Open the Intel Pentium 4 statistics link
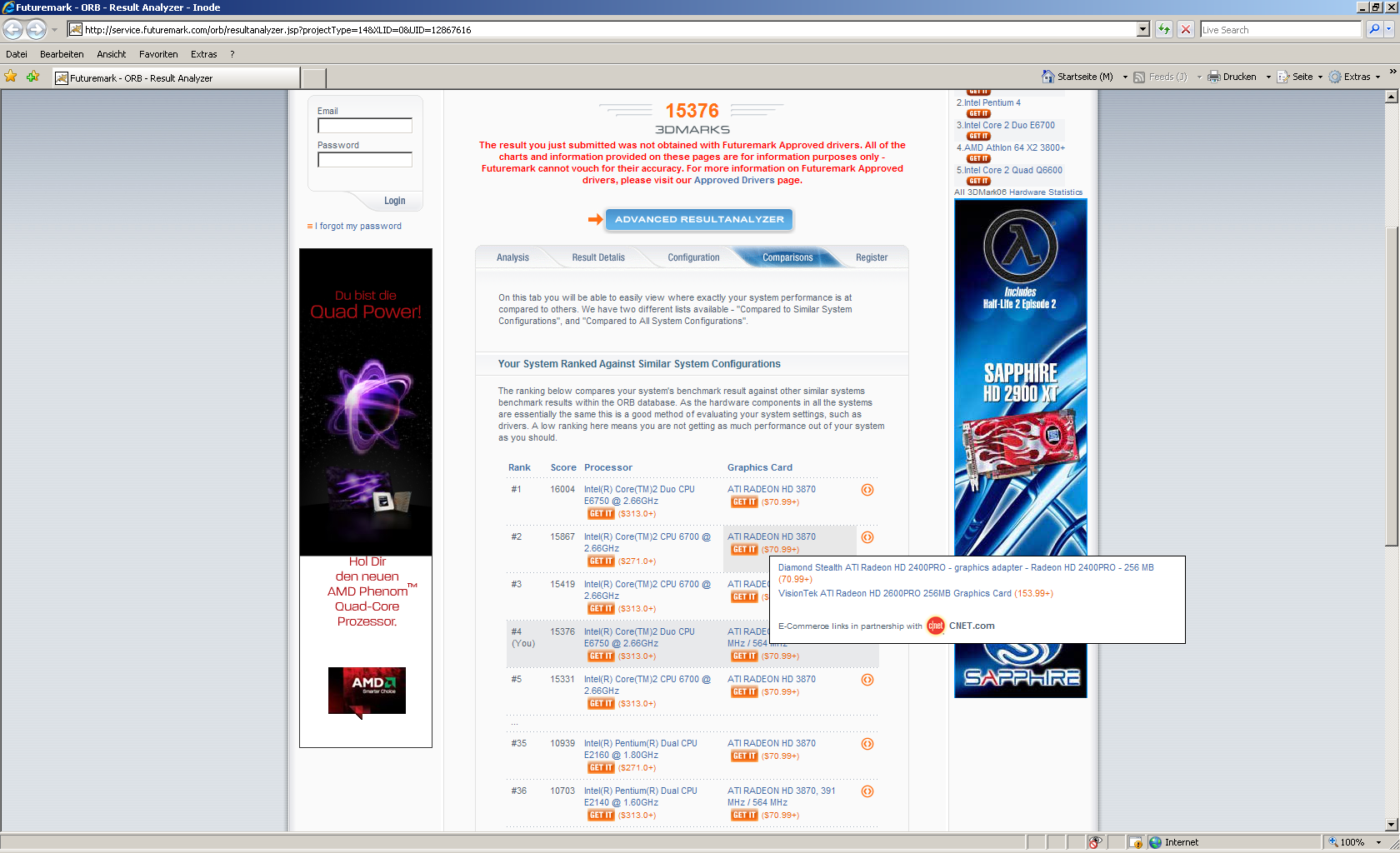The height and width of the screenshot is (853, 1400). tap(992, 103)
